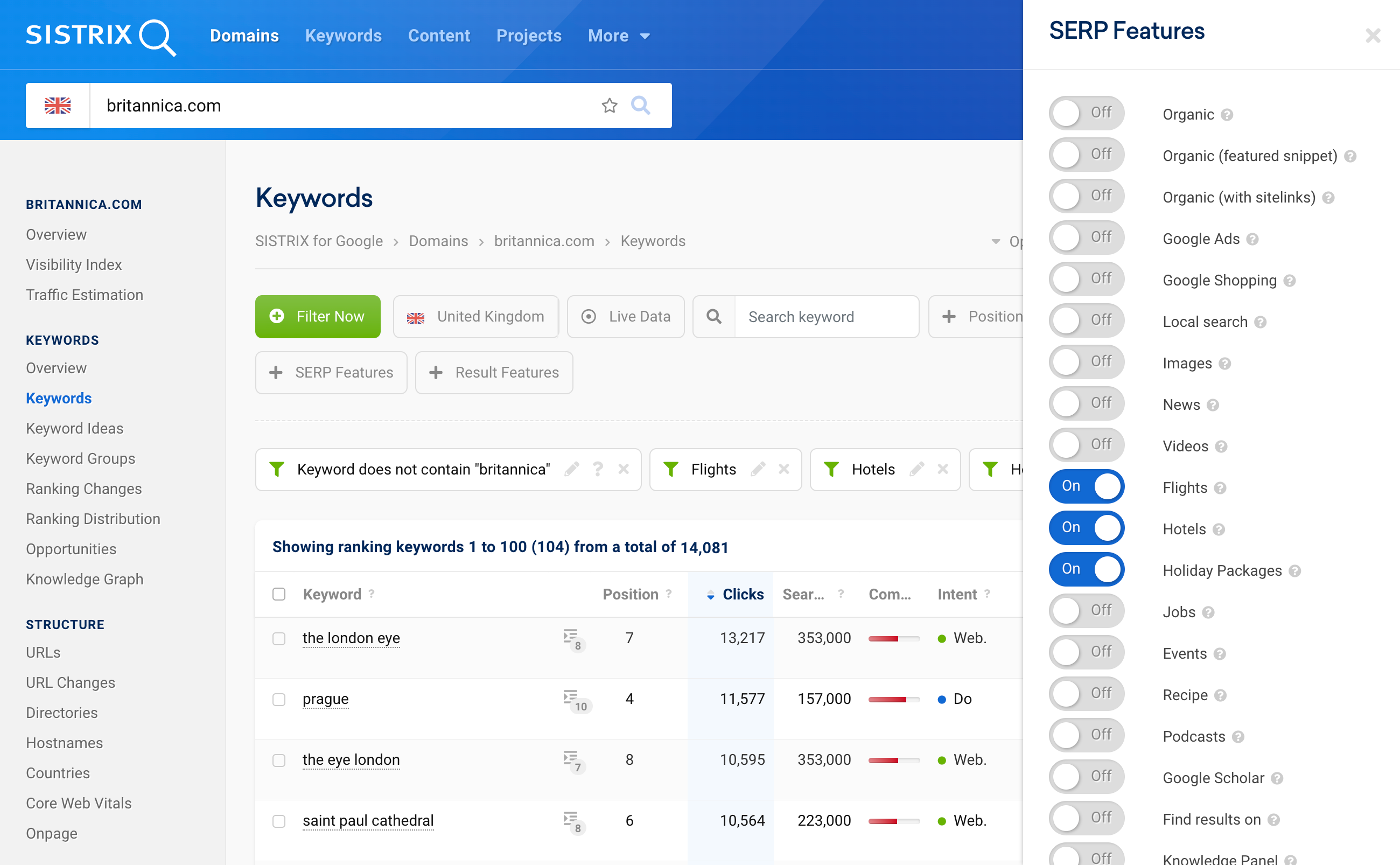Screen dimensions: 1400x865
Task: Click 'SISTRIX for Google' breadcrumb
Action: pos(319,241)
